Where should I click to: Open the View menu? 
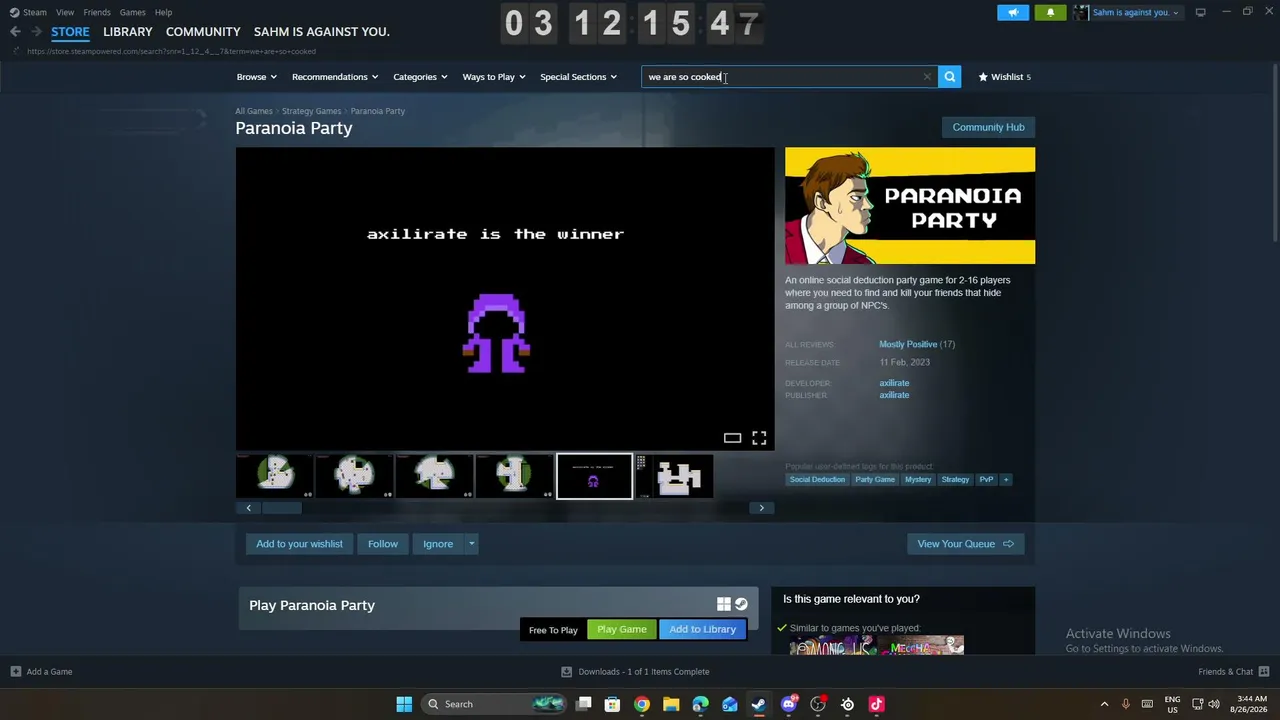[65, 12]
